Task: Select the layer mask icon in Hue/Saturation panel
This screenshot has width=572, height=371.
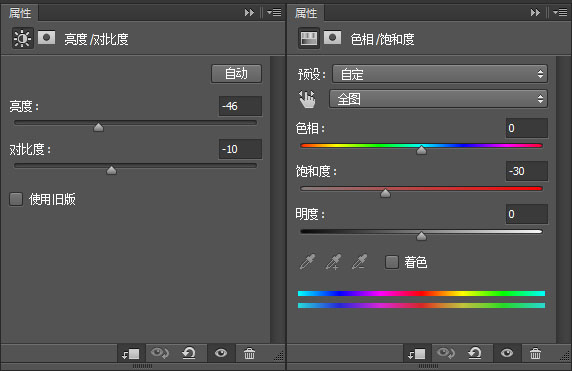Action: (x=332, y=38)
